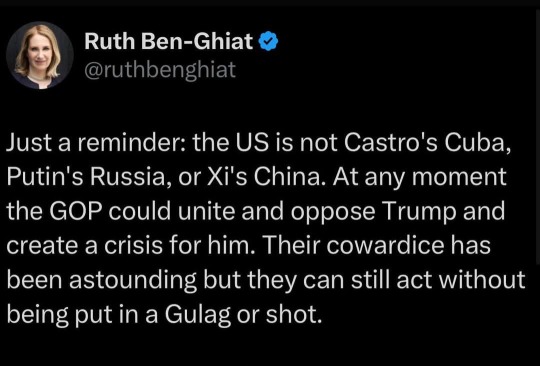
Task: Click the gray scrollbar strip on right edge
Action: click(x=538, y=138)
